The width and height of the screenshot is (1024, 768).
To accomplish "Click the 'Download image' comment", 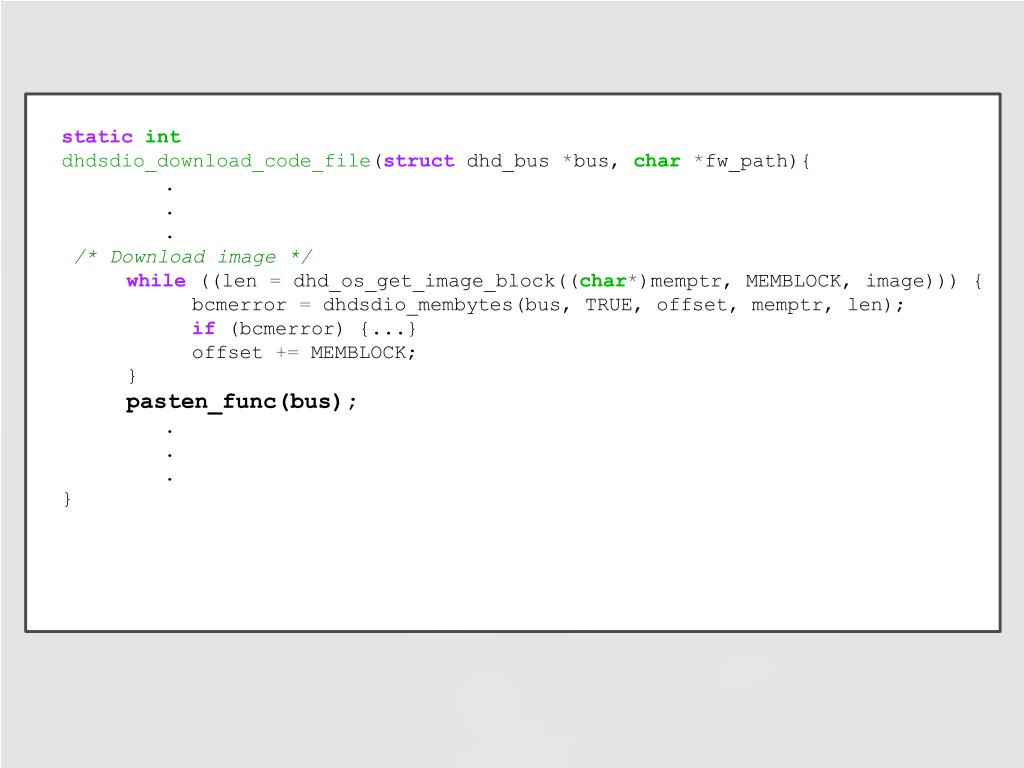I will (193, 257).
